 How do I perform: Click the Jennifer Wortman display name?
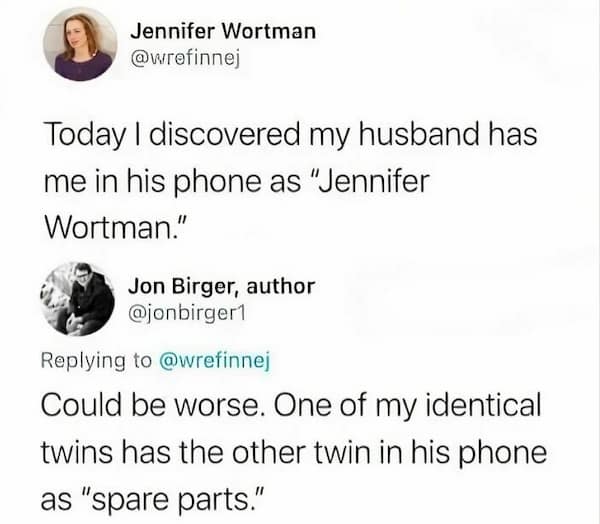pyautogui.click(x=223, y=31)
